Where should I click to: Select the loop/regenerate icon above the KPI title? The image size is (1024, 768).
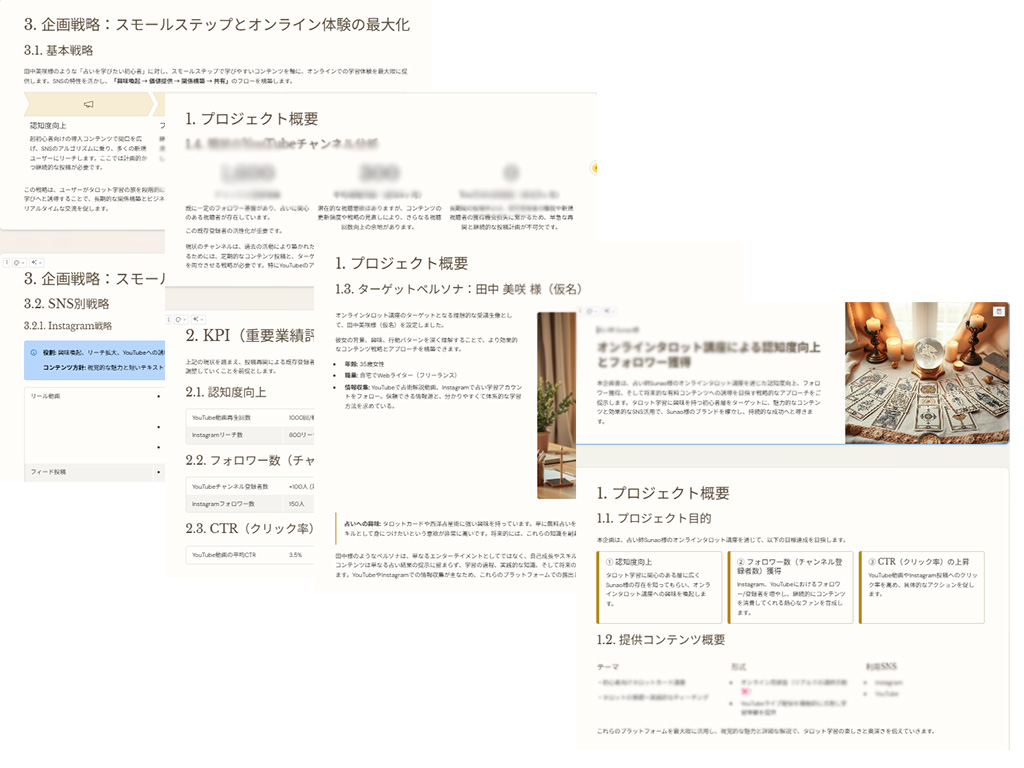(178, 319)
